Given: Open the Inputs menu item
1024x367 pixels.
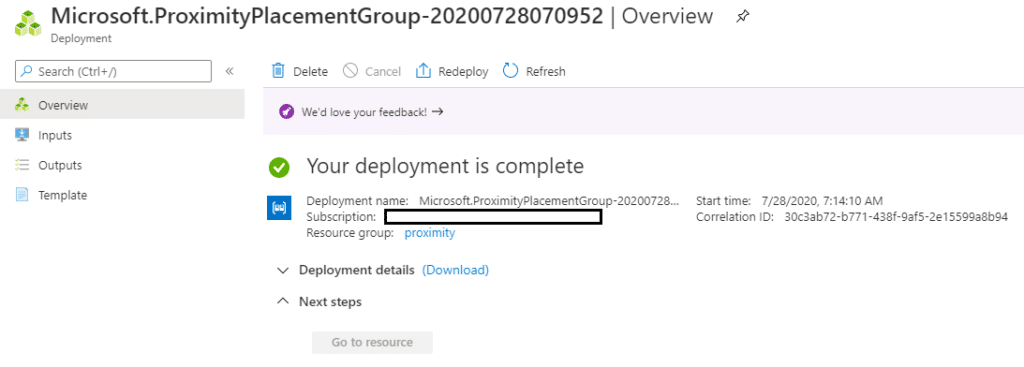Looking at the screenshot, I should (x=122, y=135).
